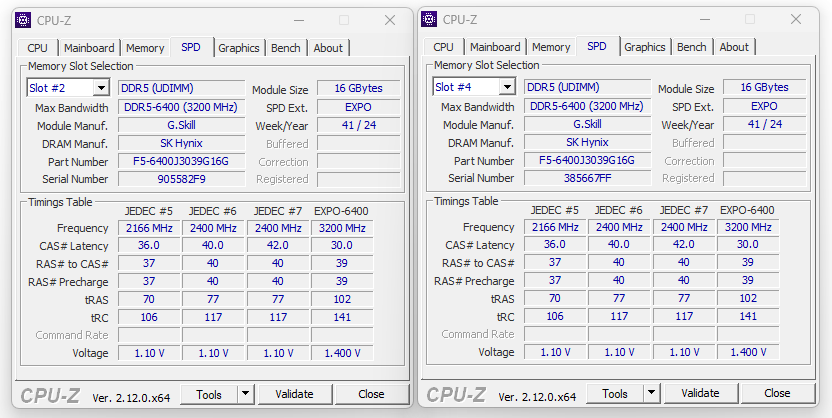
Task: Click the CPU-Z app icon in left window title bar
Action: (x=23, y=20)
